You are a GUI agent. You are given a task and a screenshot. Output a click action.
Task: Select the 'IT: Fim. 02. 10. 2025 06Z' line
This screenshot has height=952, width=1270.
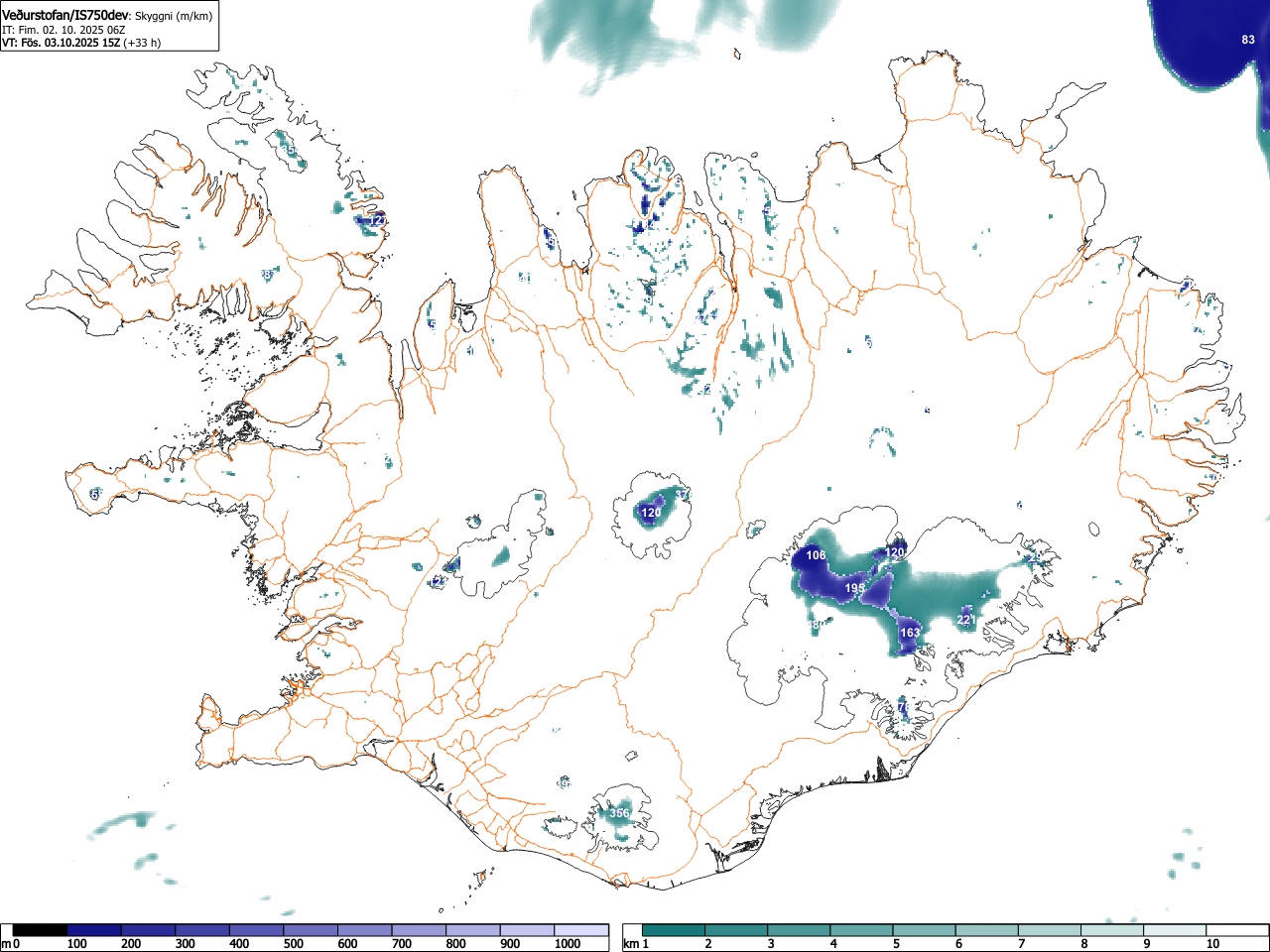[x=63, y=30]
